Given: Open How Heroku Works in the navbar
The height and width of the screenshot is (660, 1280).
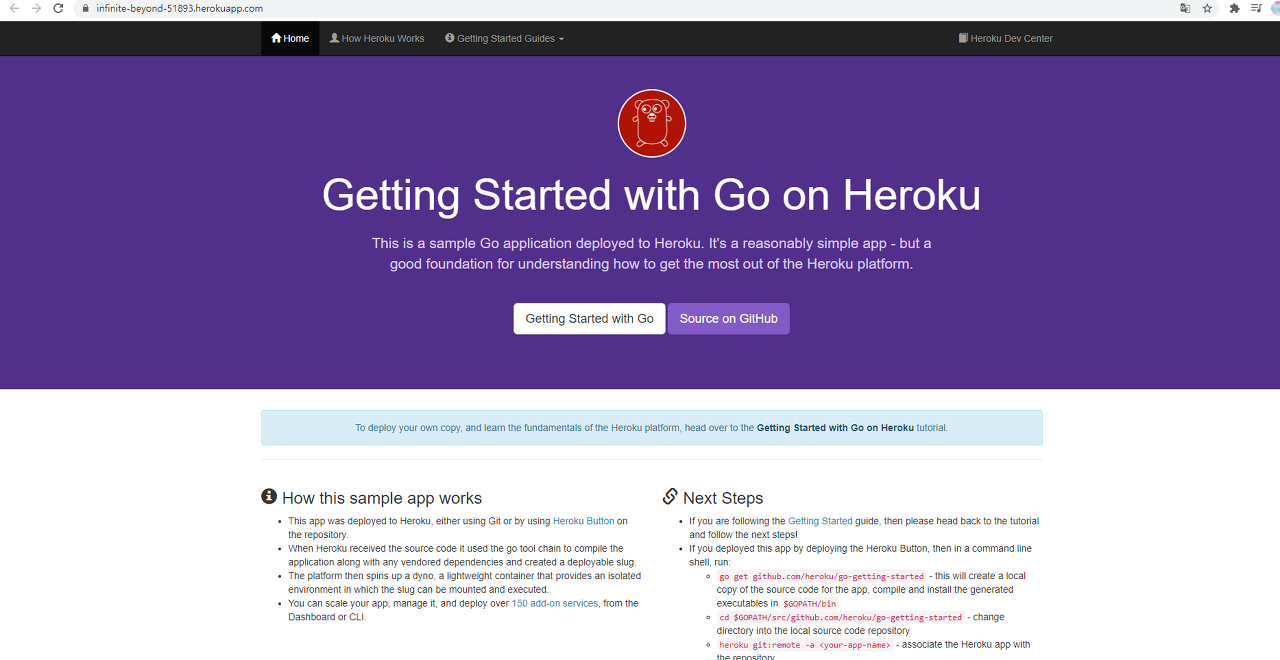Looking at the screenshot, I should tap(377, 38).
